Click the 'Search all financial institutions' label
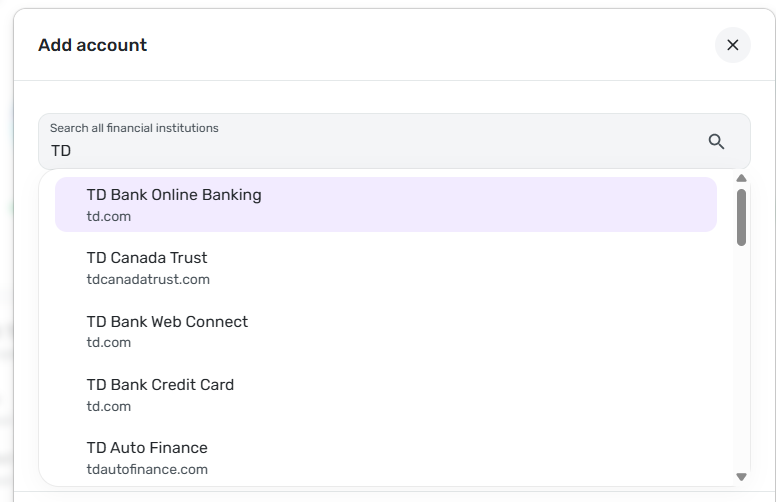This screenshot has width=776, height=502. pyautogui.click(x=134, y=128)
